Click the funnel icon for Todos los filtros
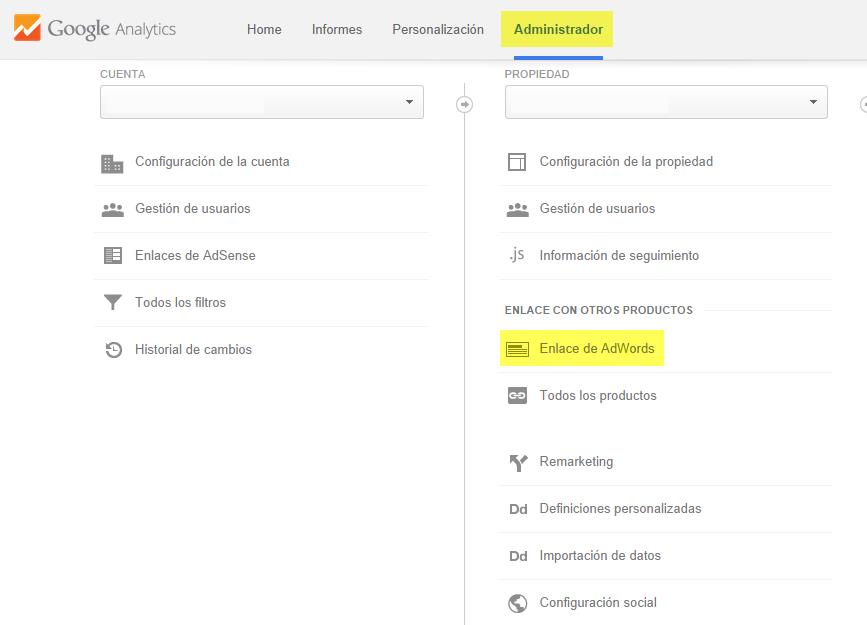 [x=112, y=303]
